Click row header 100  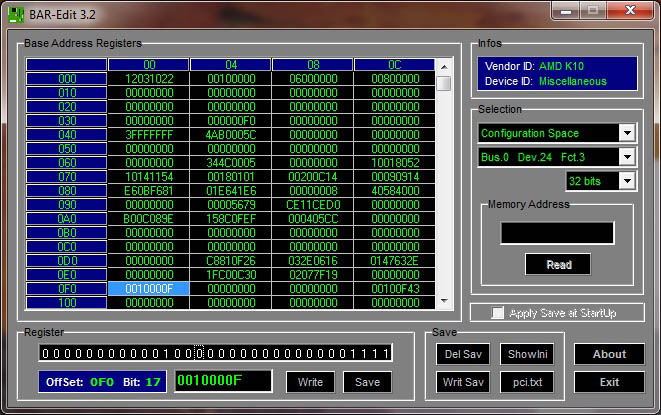67,302
